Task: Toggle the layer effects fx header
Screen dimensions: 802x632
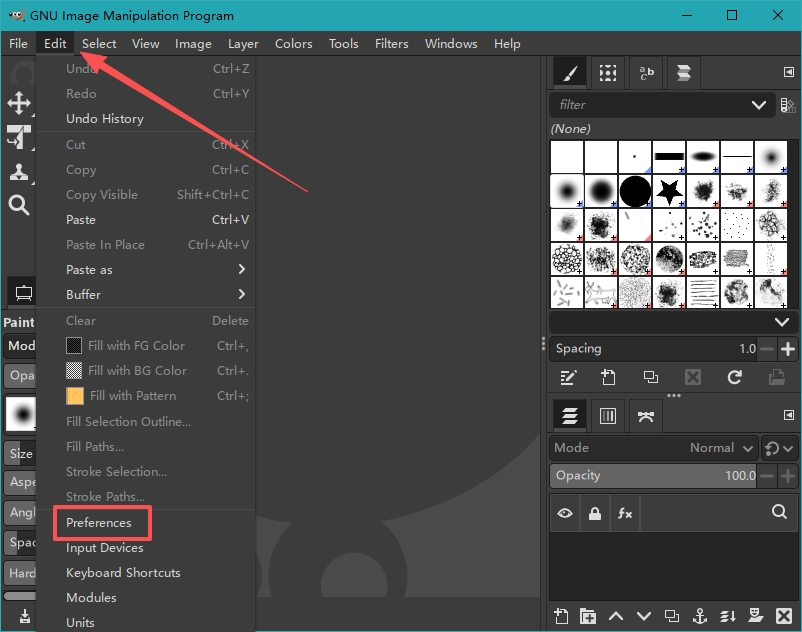Action: pos(625,513)
